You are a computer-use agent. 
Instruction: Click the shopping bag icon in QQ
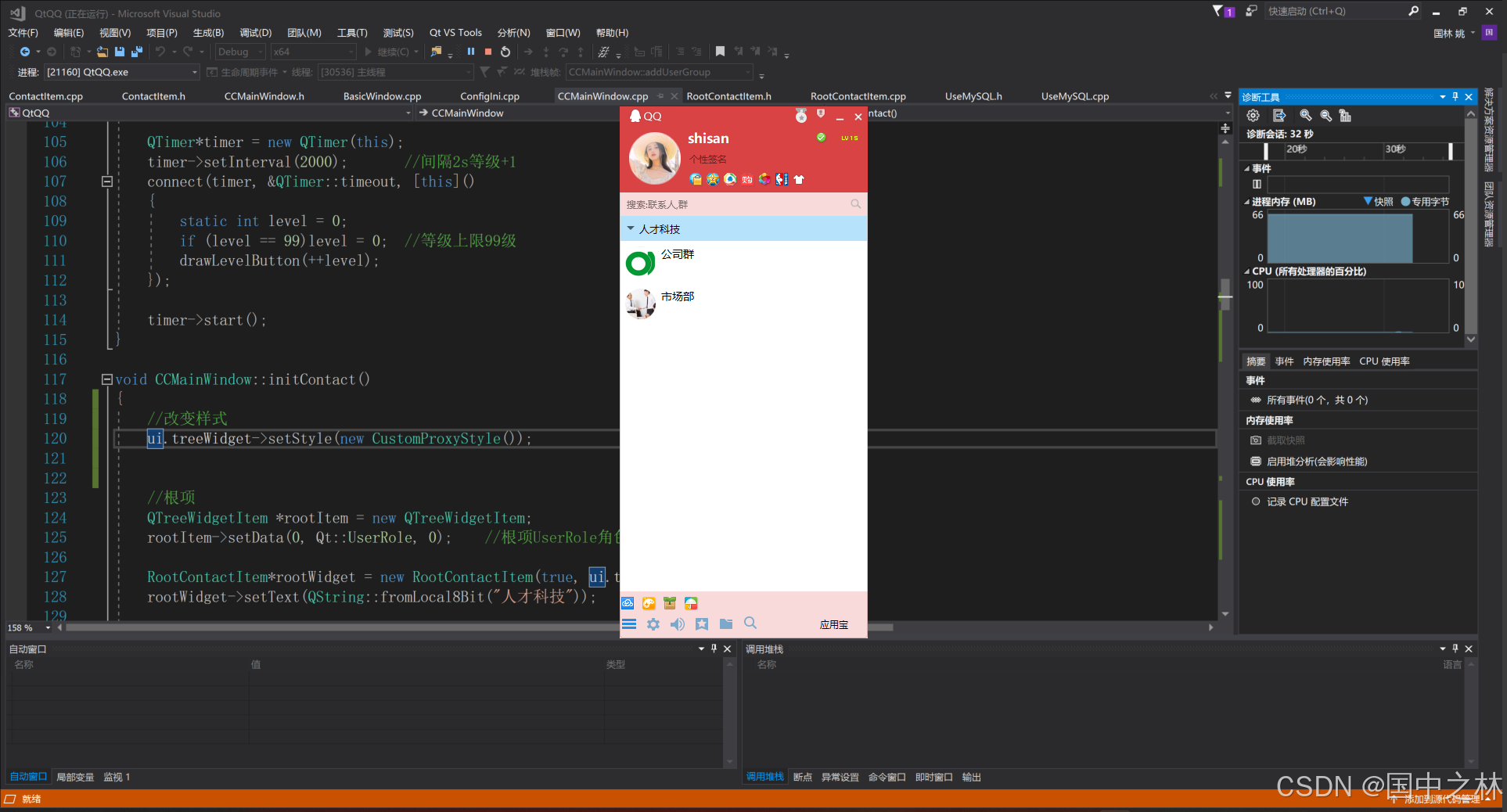click(x=747, y=179)
